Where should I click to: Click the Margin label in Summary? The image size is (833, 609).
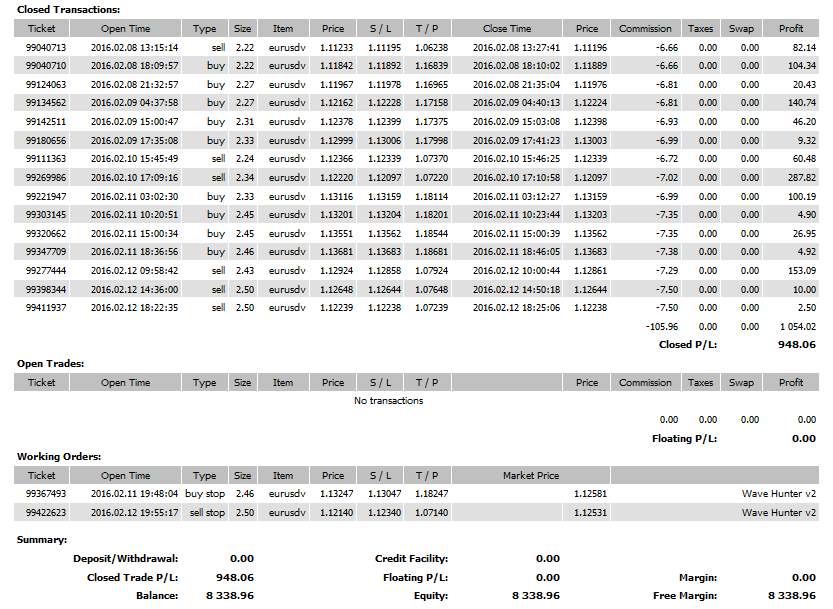pos(698,578)
